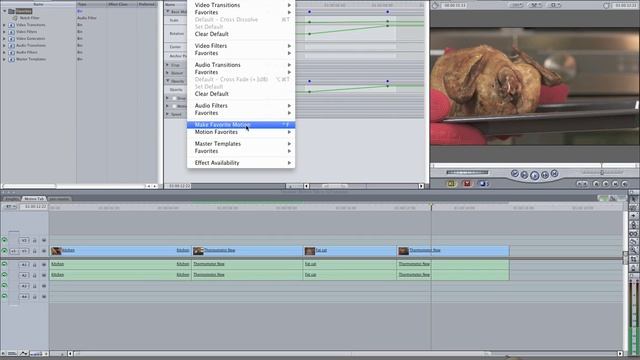The image size is (640, 360).
Task: Expand the Audio Transitions bin
Action: pos(4,46)
